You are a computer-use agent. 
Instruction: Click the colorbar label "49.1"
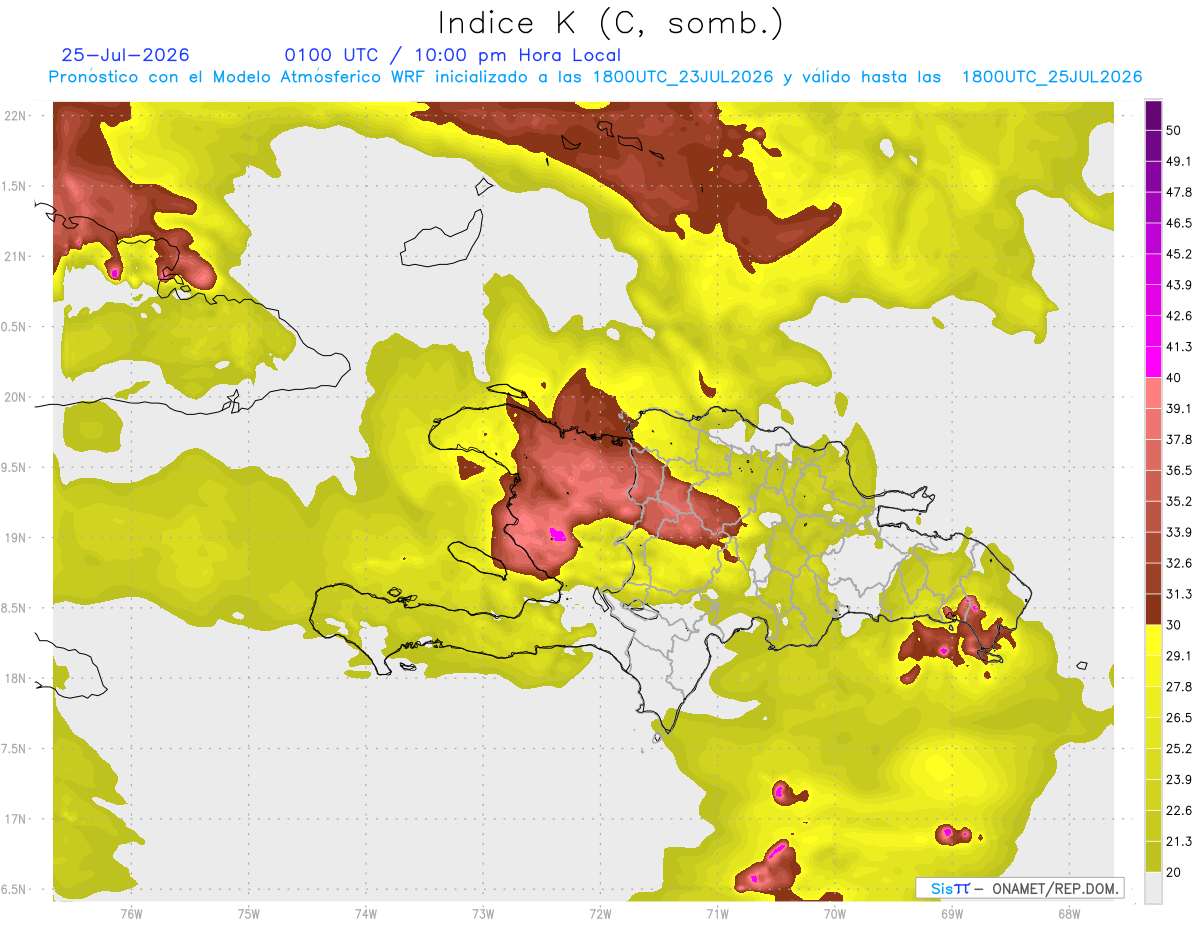(1178, 162)
